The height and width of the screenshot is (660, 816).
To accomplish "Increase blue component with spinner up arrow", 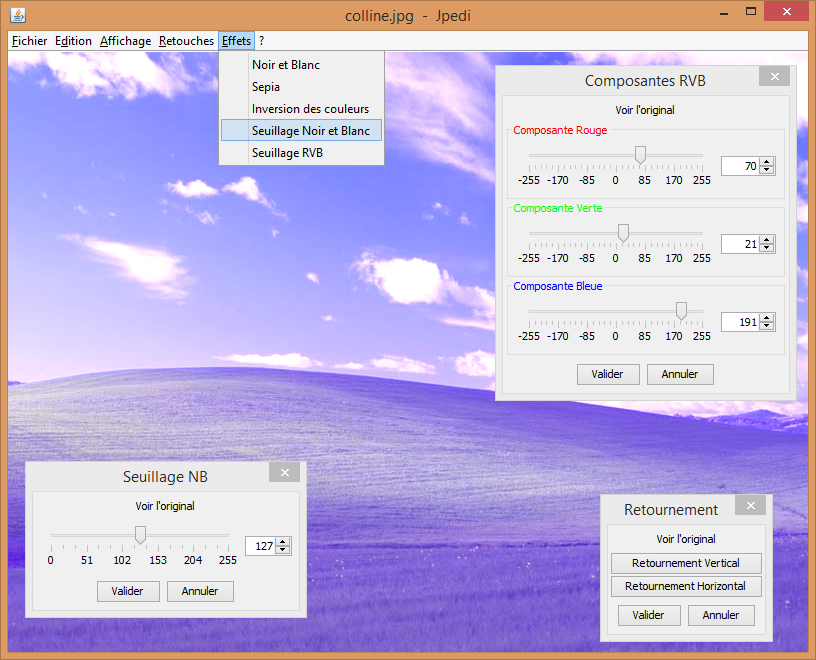I will pos(767,318).
